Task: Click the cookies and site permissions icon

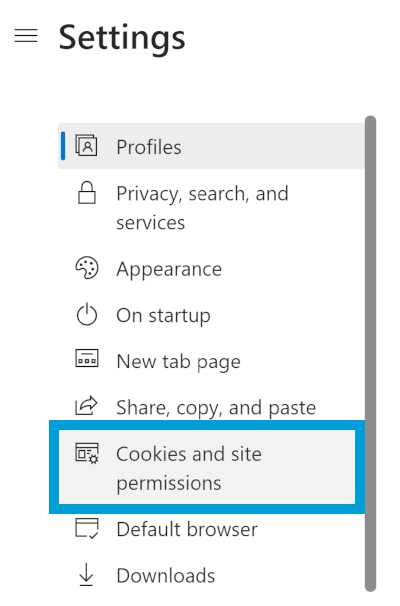Action: (87, 453)
